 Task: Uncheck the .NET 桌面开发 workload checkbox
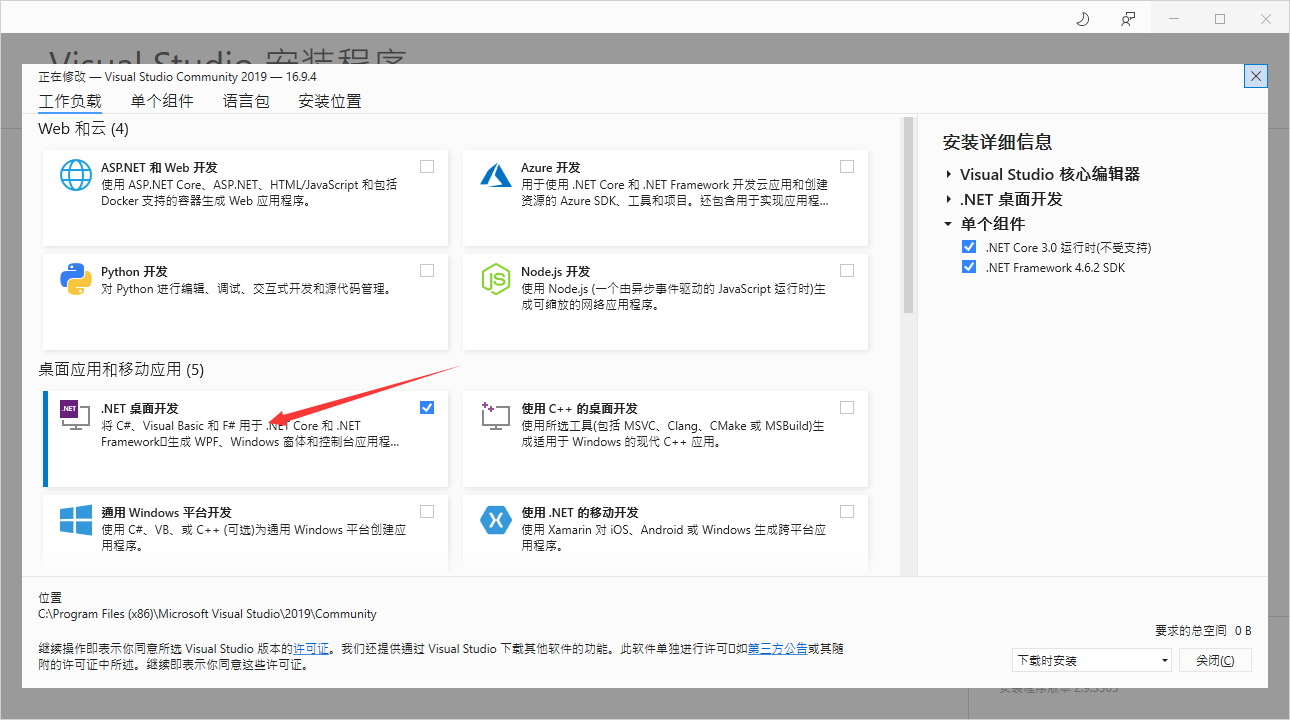click(427, 407)
